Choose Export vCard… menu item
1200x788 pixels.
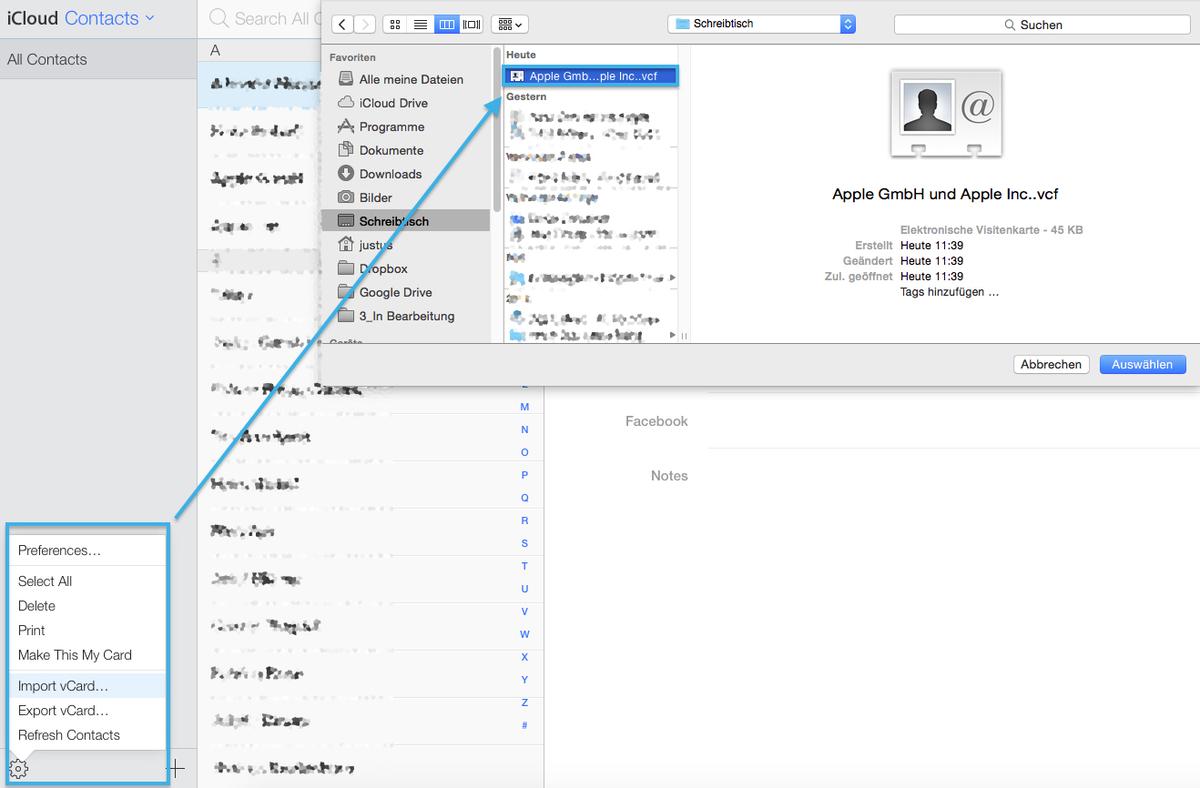tap(88, 711)
